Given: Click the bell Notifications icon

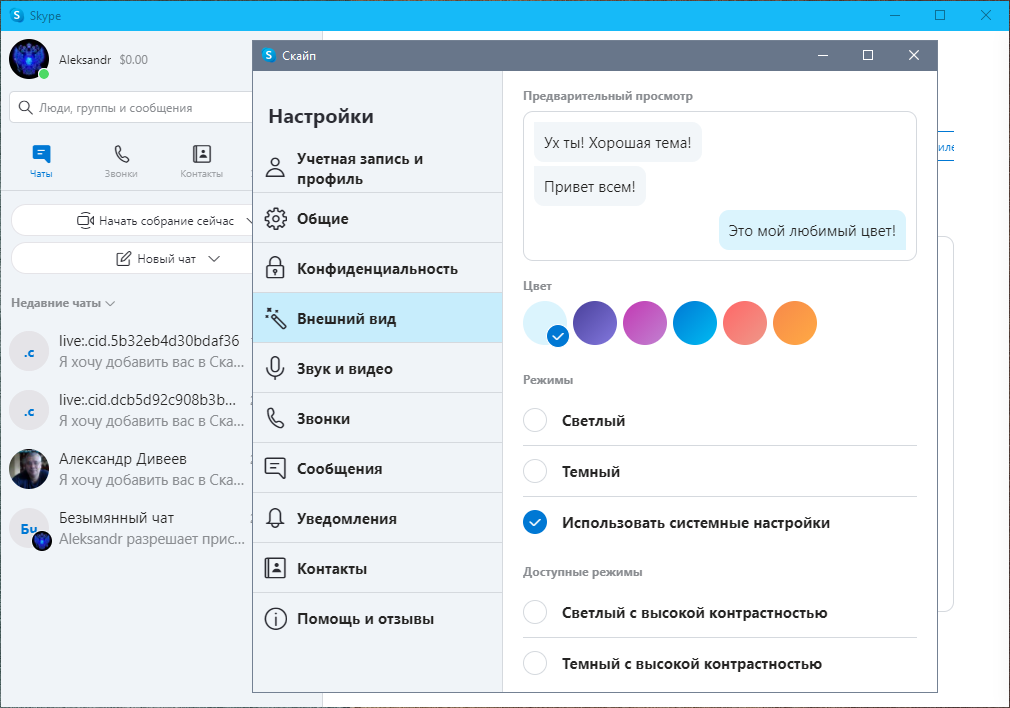Looking at the screenshot, I should pyautogui.click(x=275, y=518).
